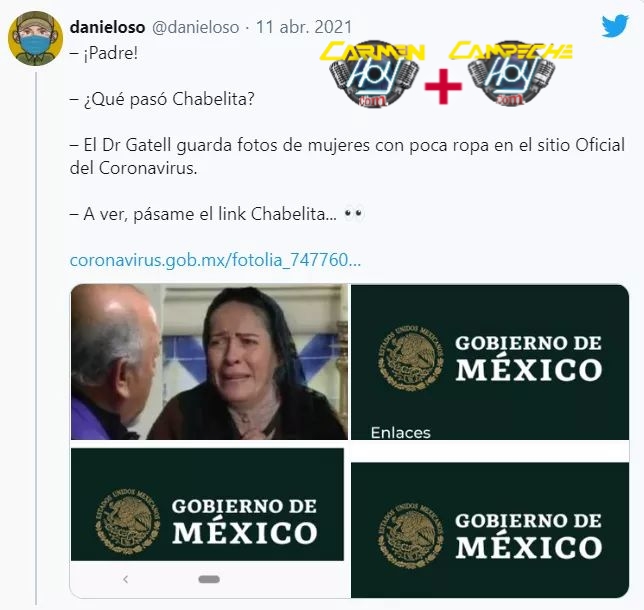Click the coat of arms in bottom-left image

128,521
